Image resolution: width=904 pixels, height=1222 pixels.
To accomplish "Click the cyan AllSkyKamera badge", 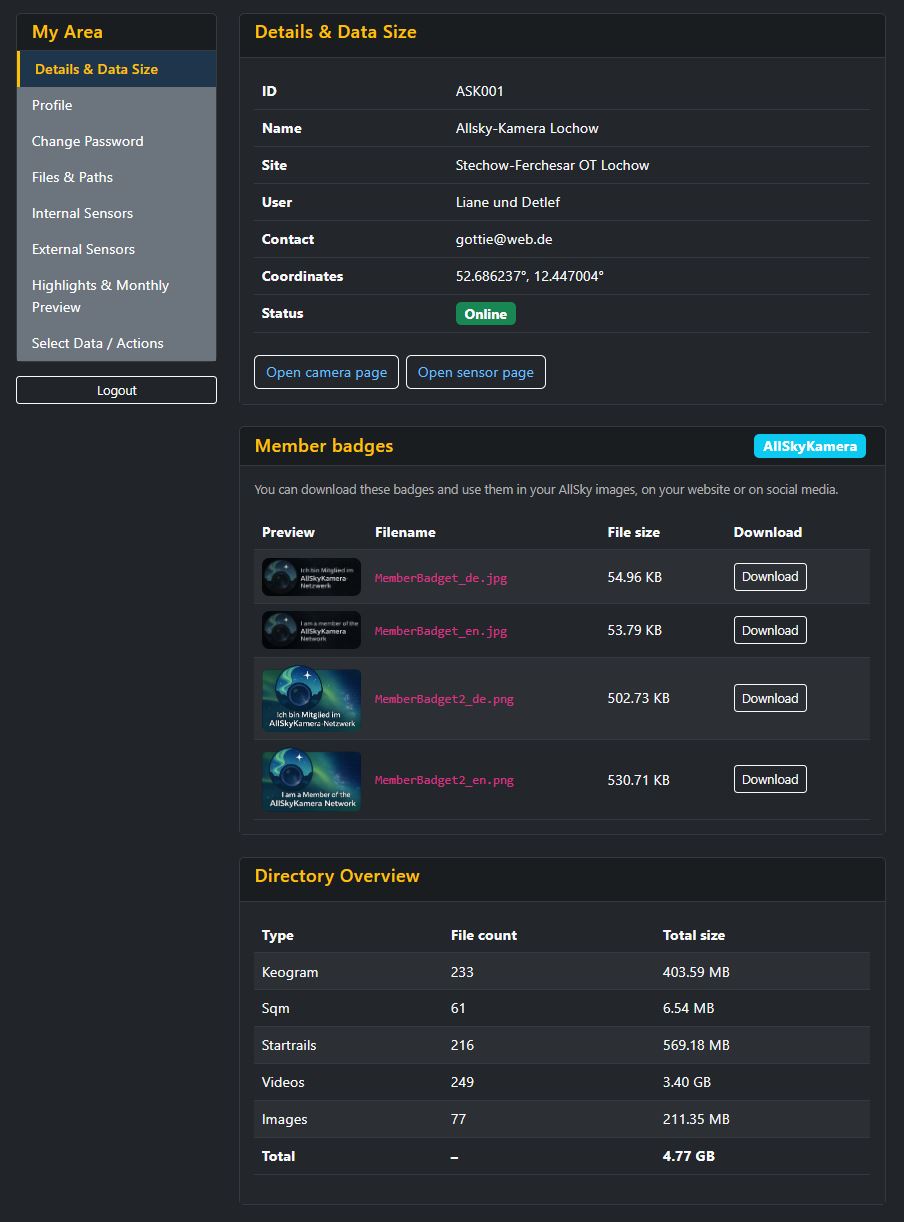I will 809,446.
